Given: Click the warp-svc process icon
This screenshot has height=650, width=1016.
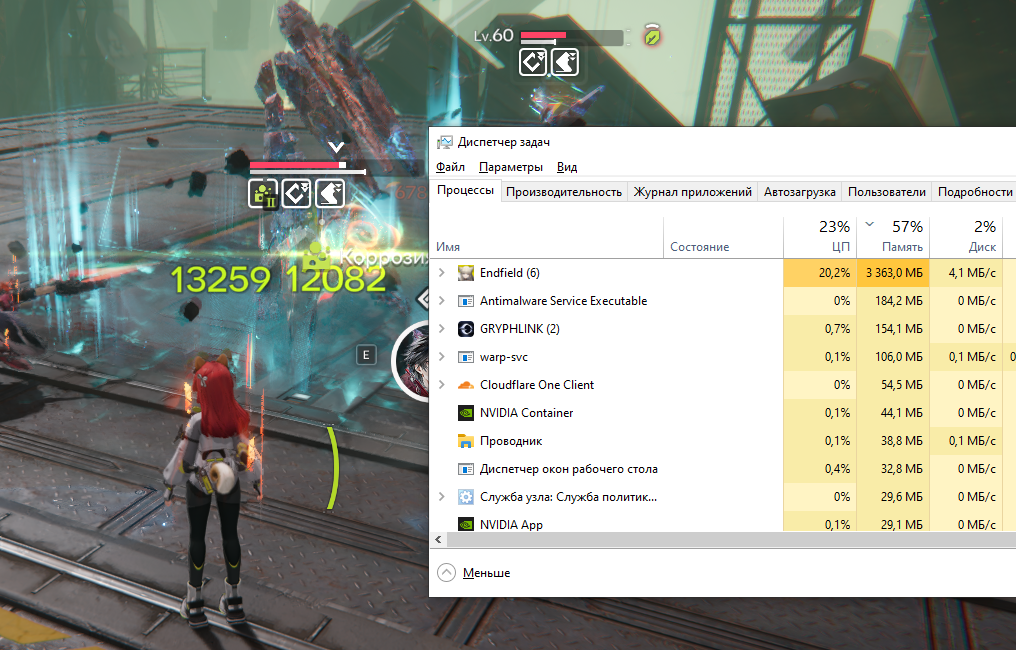Looking at the screenshot, I should tap(465, 357).
